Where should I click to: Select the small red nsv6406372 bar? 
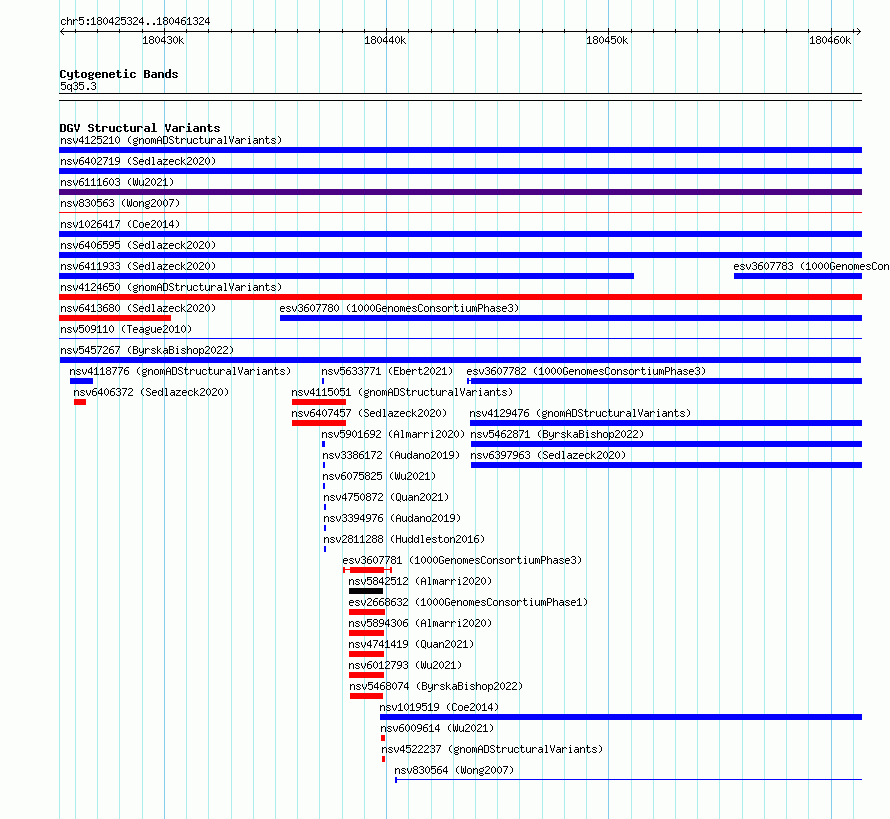(x=80, y=402)
